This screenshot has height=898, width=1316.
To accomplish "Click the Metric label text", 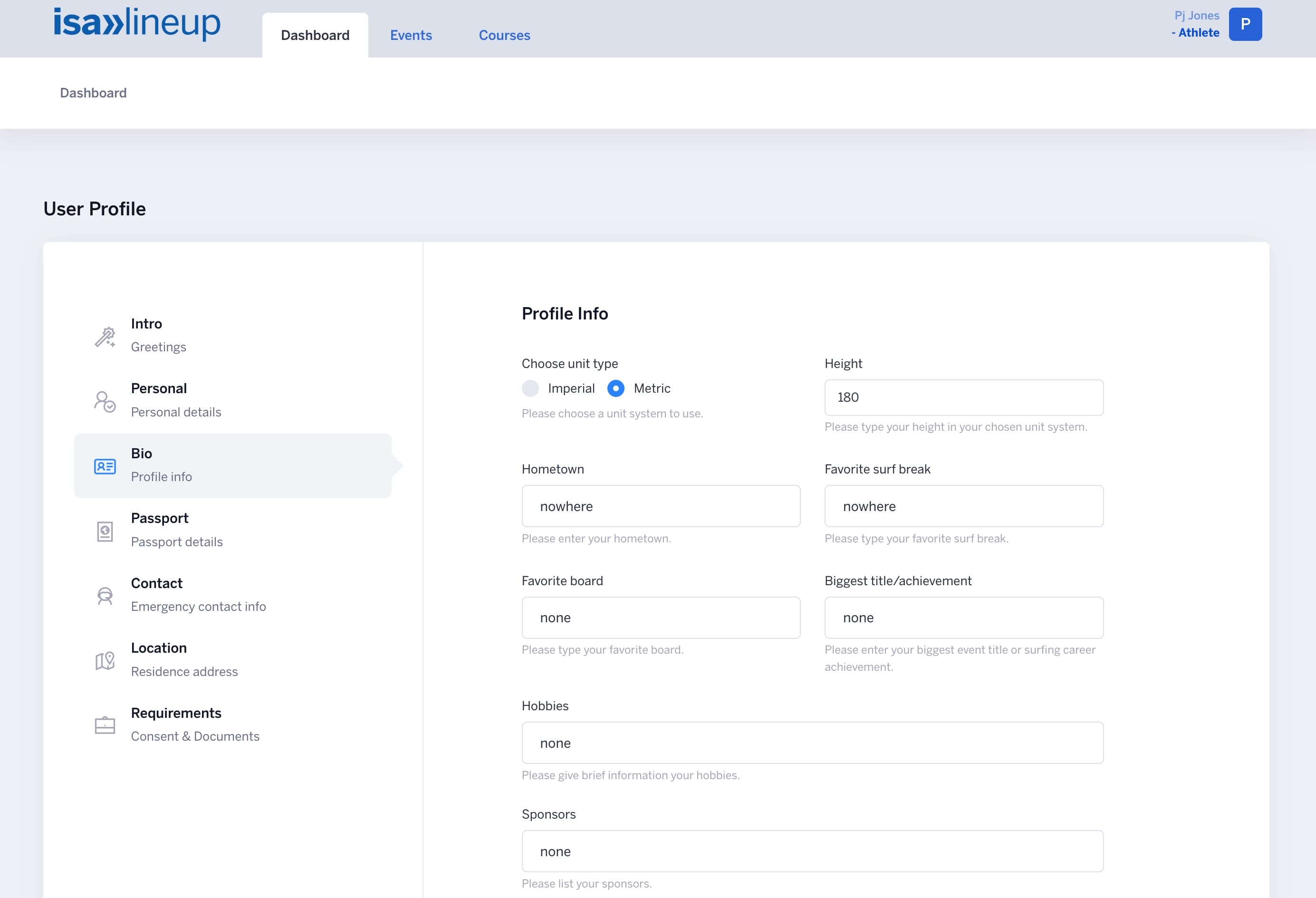I will [652, 388].
